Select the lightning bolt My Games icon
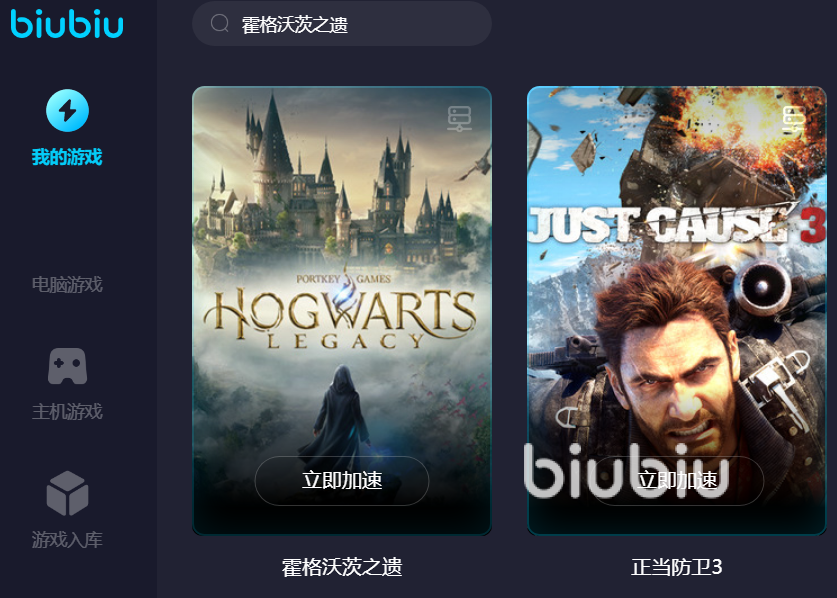Screen dimensions: 837x598 coord(67,111)
